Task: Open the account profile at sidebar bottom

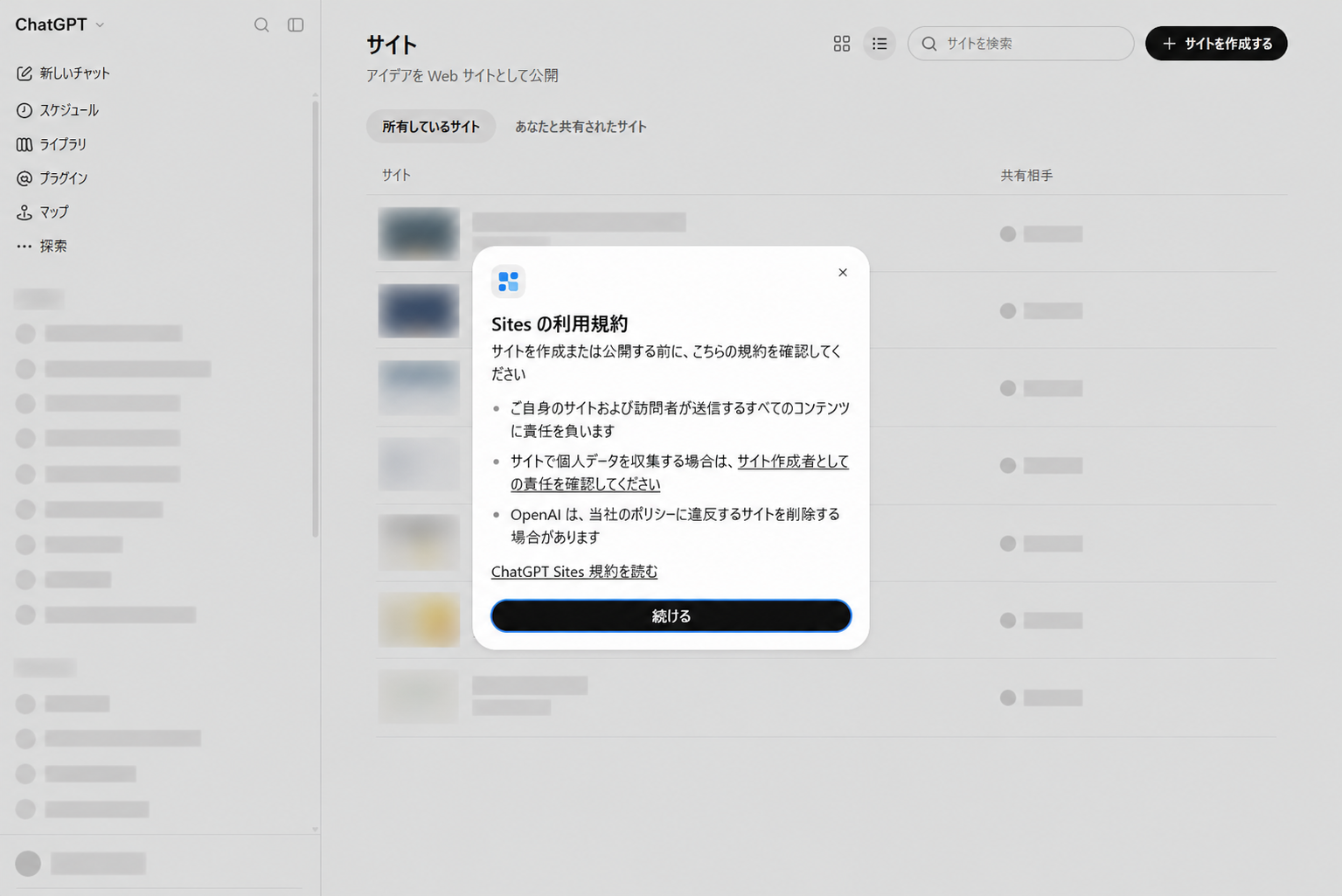Action: click(x=80, y=864)
